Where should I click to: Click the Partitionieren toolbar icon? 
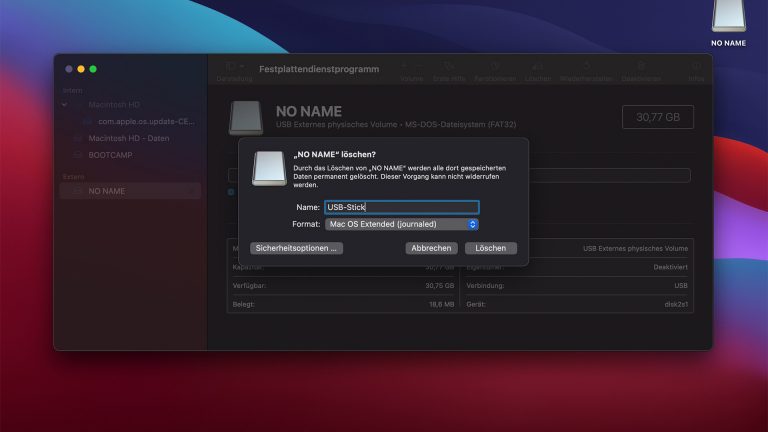496,67
